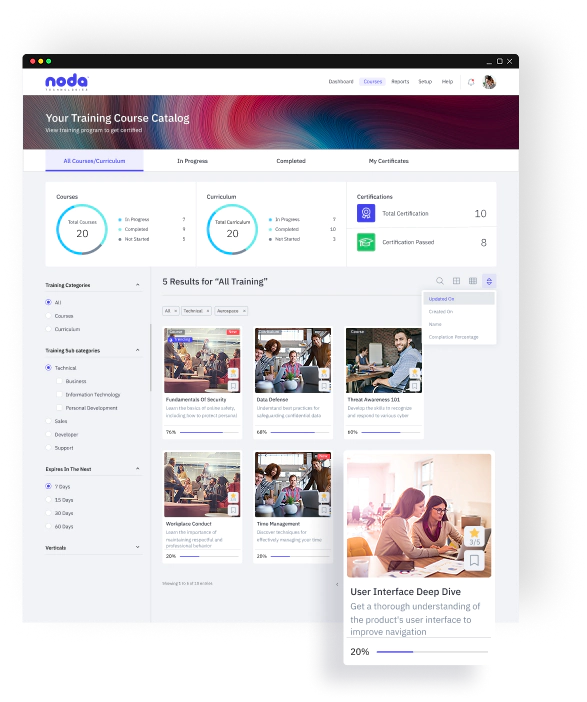Switch to the dense grid view icon
This screenshot has width=587, height=702.
(472, 281)
